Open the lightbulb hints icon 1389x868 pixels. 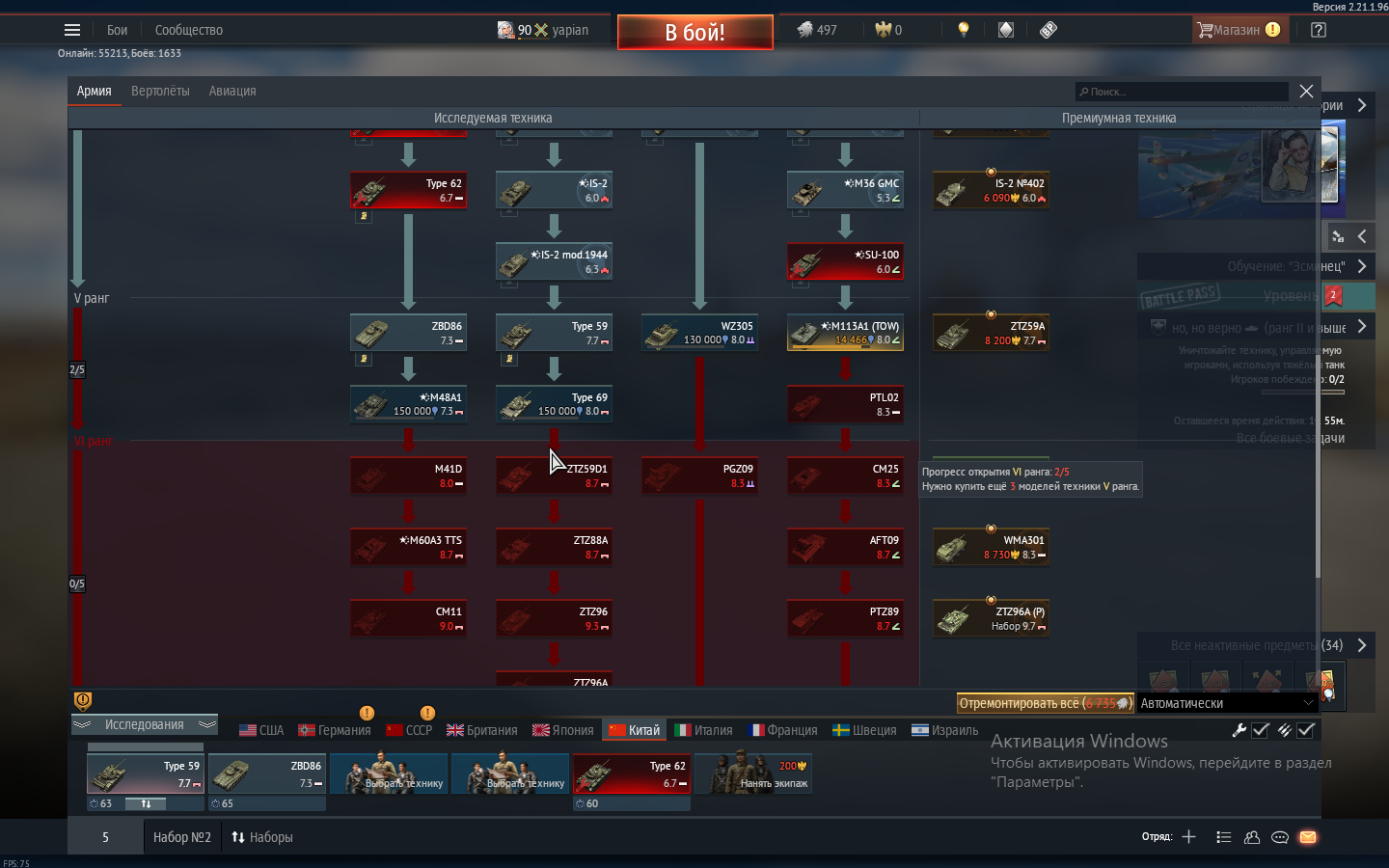tap(963, 30)
